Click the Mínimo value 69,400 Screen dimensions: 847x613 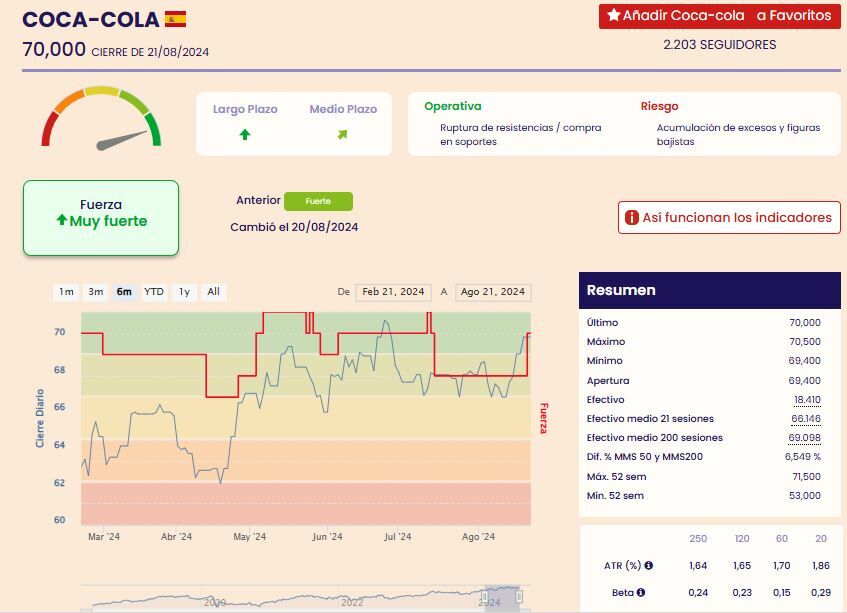click(805, 361)
